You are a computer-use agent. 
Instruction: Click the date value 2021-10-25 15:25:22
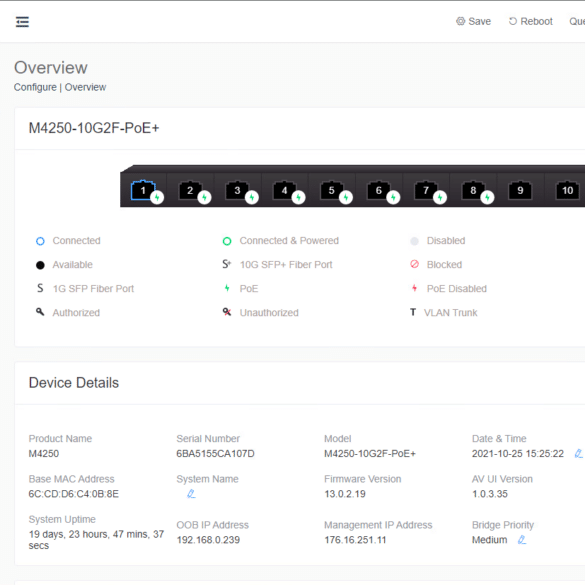pyautogui.click(x=518, y=454)
